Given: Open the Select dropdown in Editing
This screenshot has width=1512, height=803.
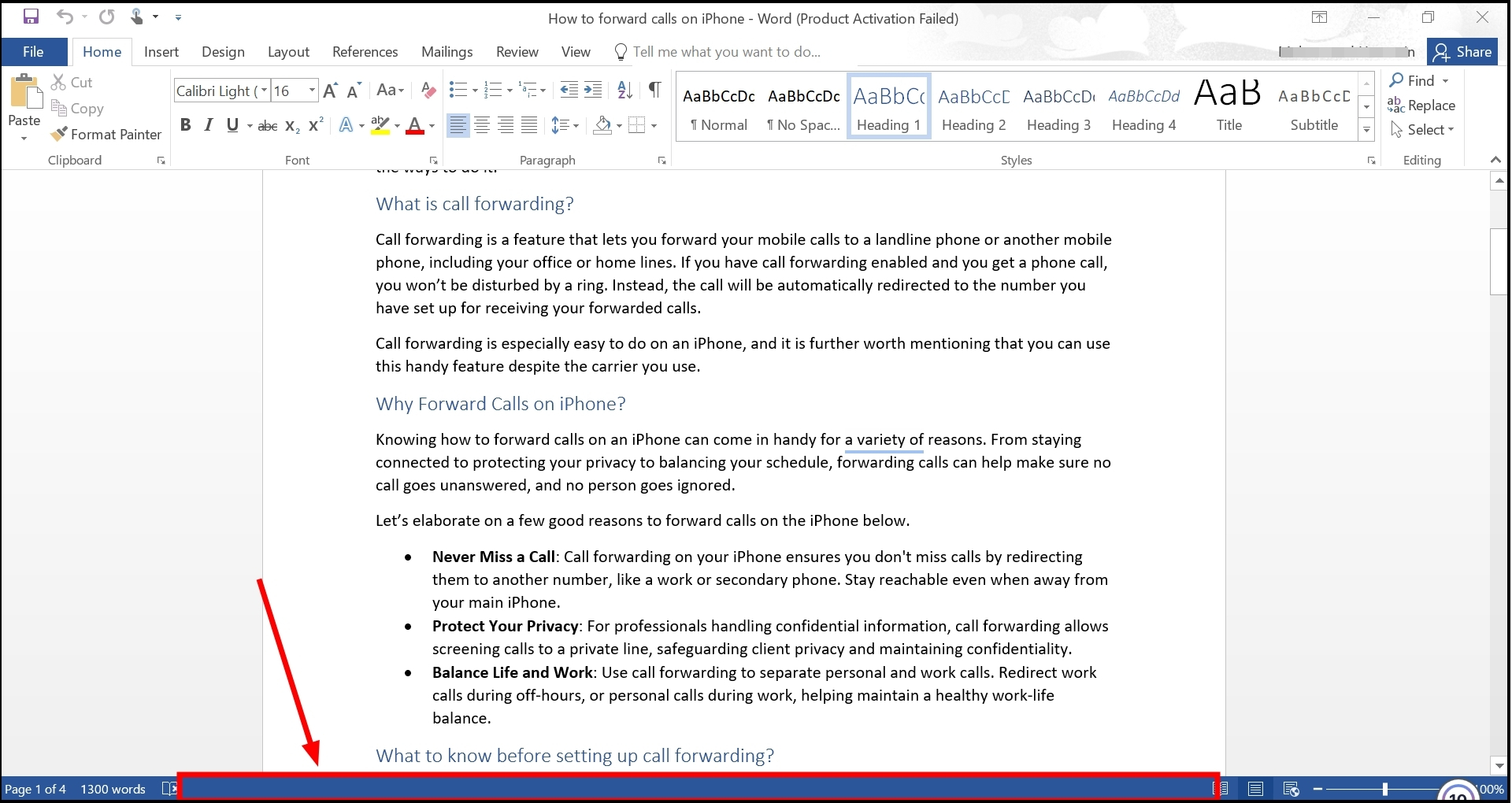Looking at the screenshot, I should coord(1422,130).
